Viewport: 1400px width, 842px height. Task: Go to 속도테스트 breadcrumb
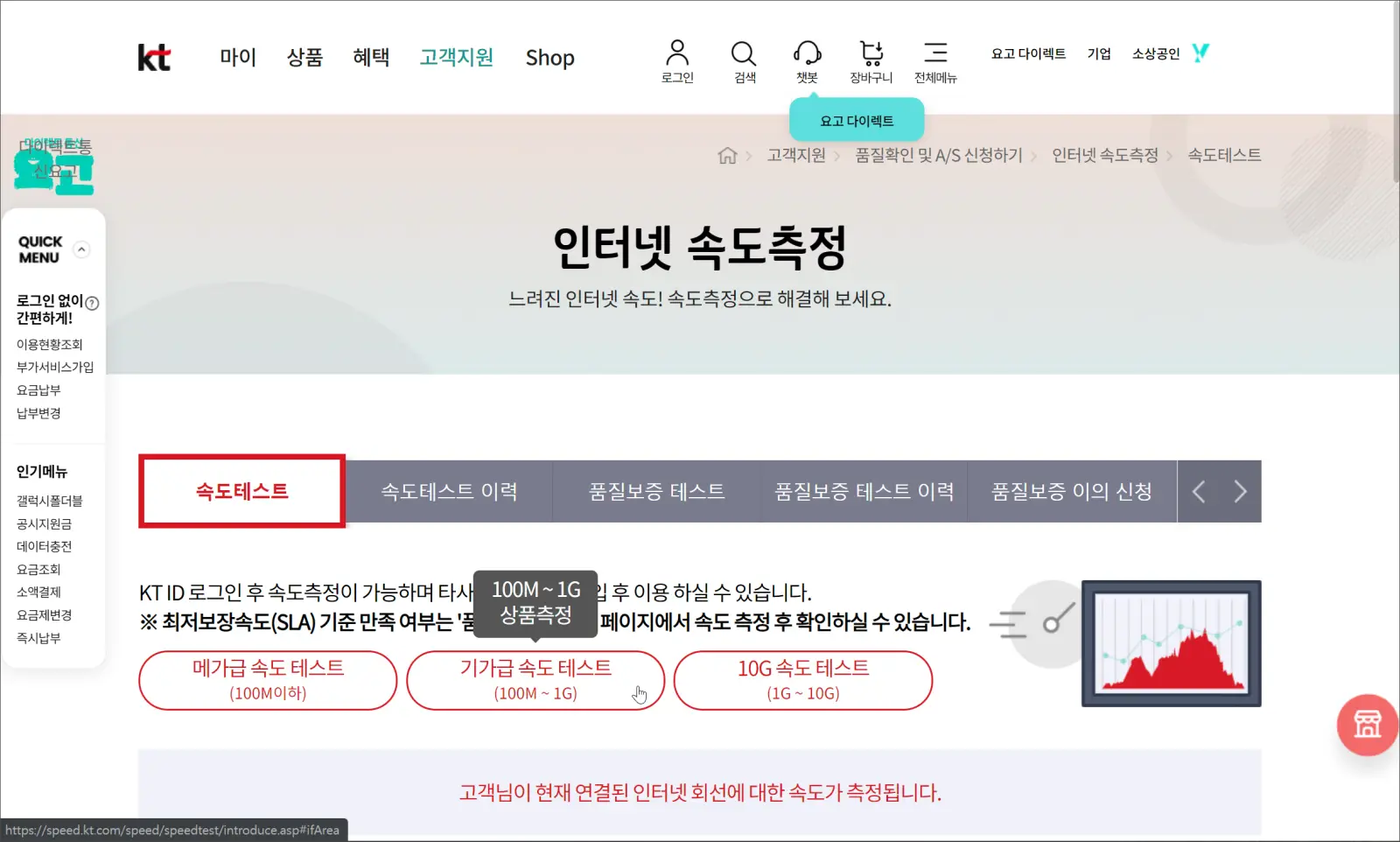tap(1224, 155)
